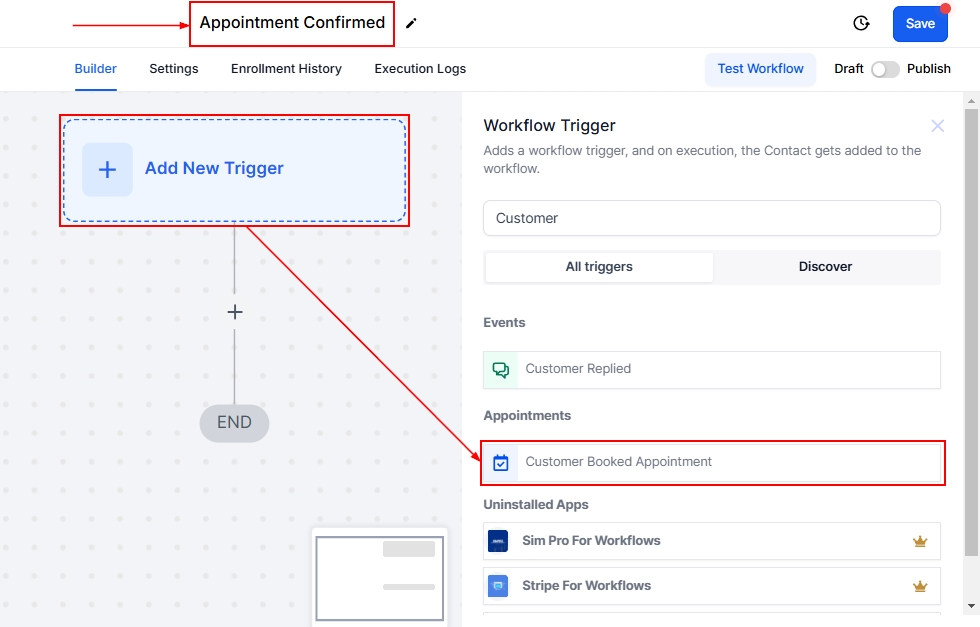Click the Stripe For Workflows icon

pos(498,586)
